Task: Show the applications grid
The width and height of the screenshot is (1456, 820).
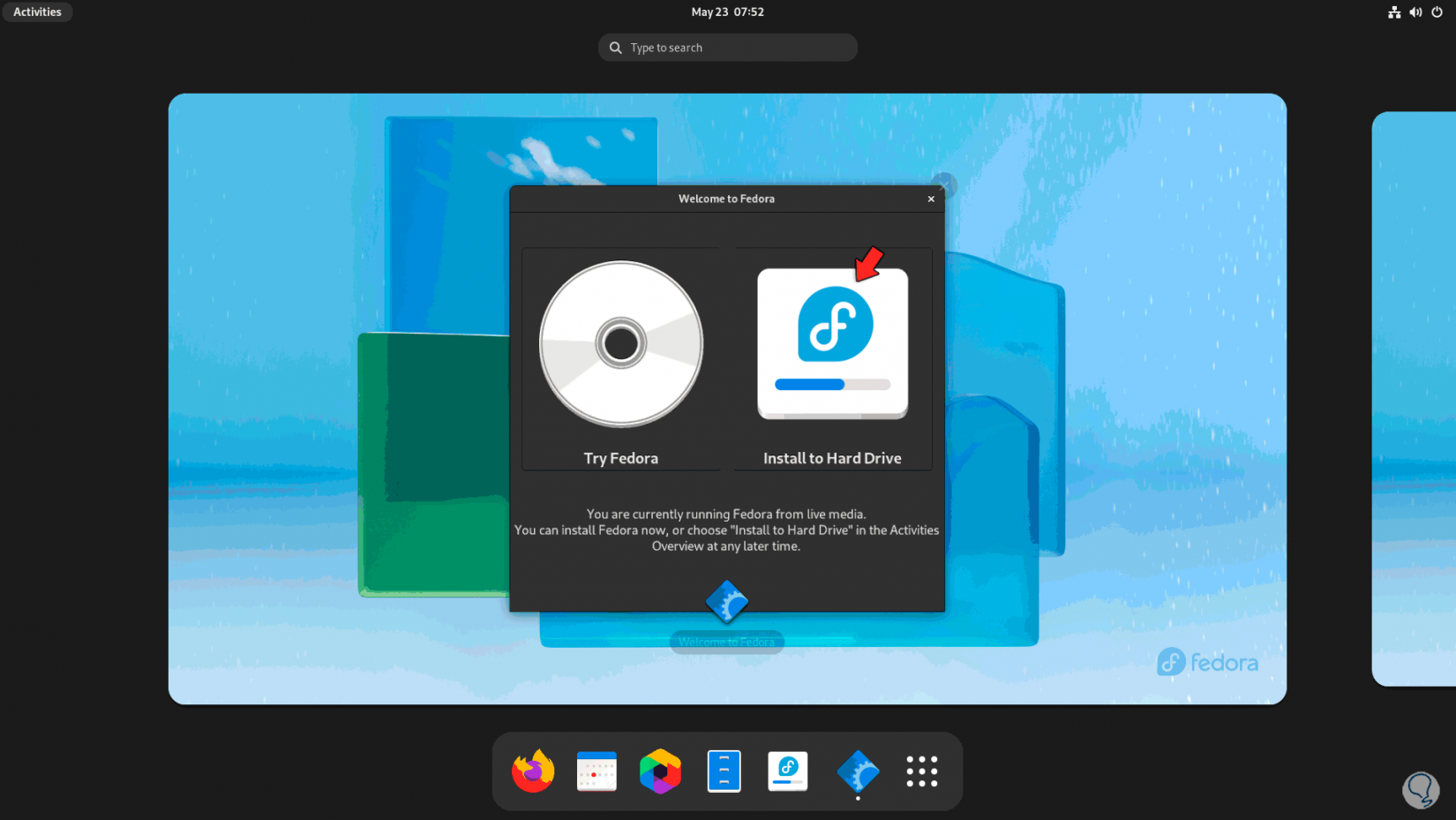Action: click(922, 771)
